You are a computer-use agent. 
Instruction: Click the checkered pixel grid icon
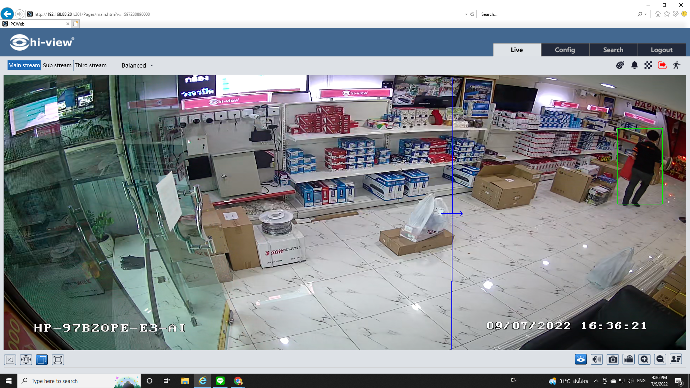pyautogui.click(x=648, y=65)
